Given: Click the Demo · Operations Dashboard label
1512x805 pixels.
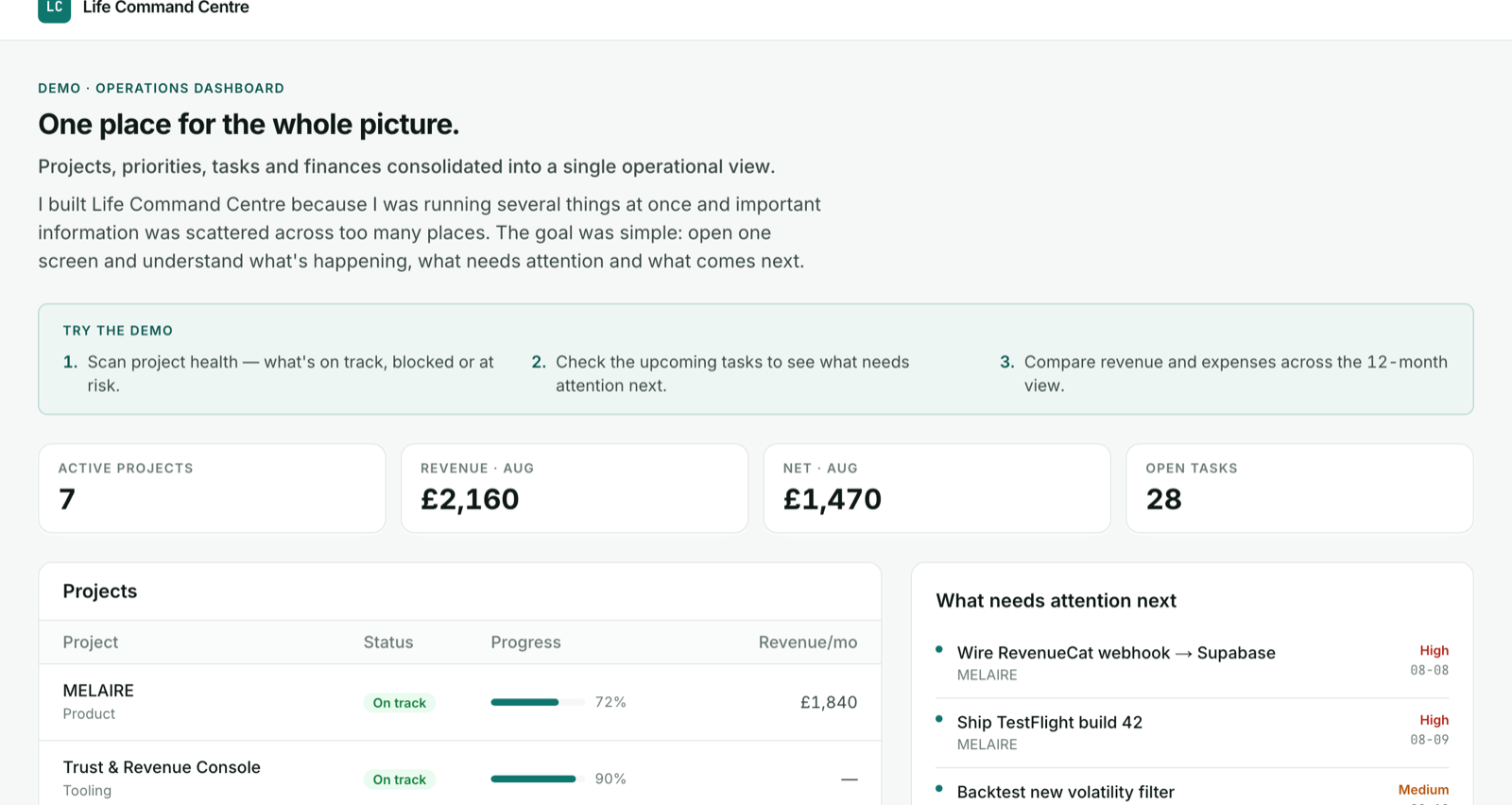Looking at the screenshot, I should click(161, 88).
